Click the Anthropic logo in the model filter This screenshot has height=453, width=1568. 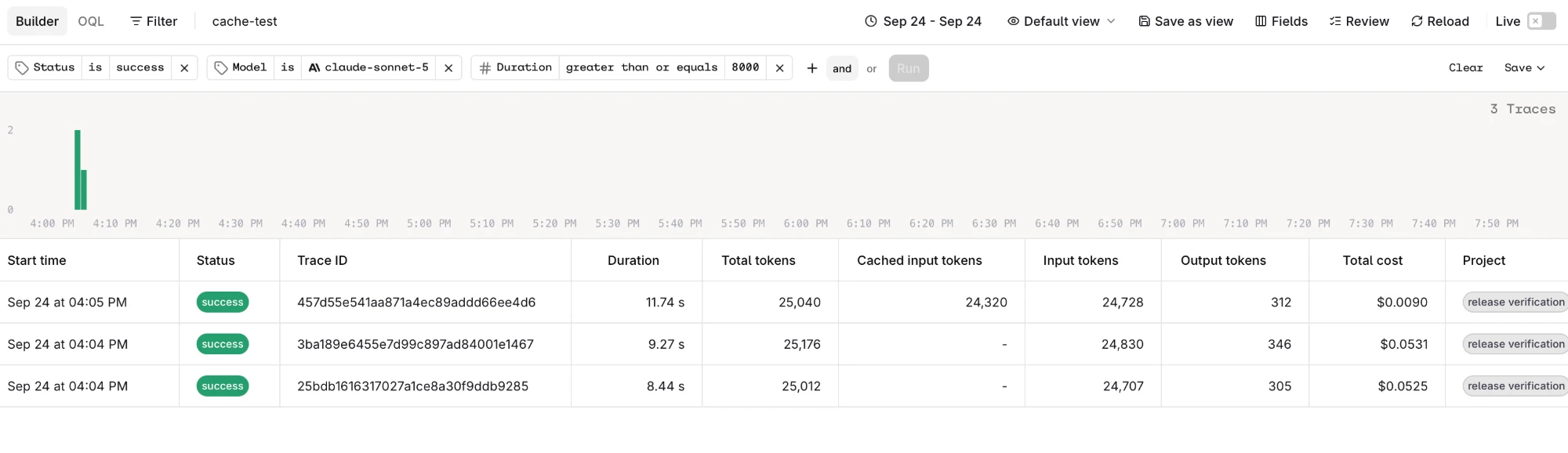(314, 67)
